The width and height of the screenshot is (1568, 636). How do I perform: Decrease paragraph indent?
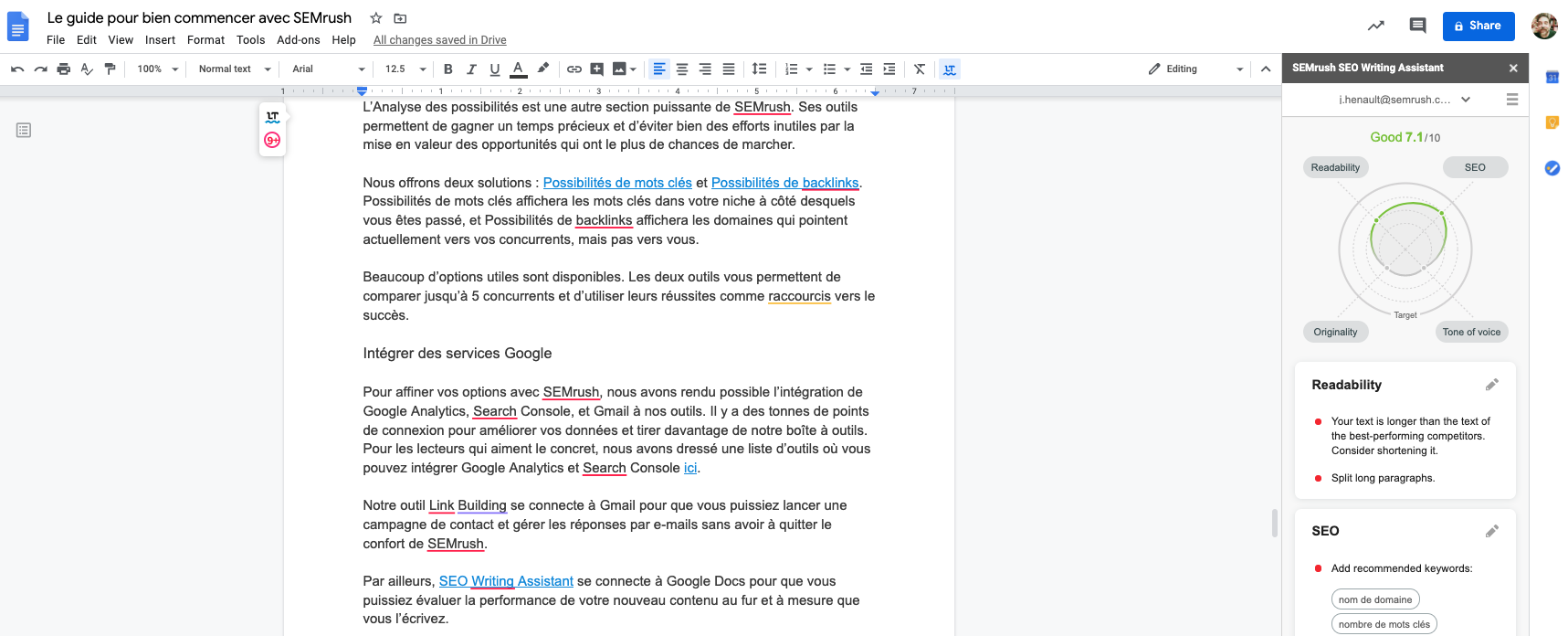[x=867, y=69]
